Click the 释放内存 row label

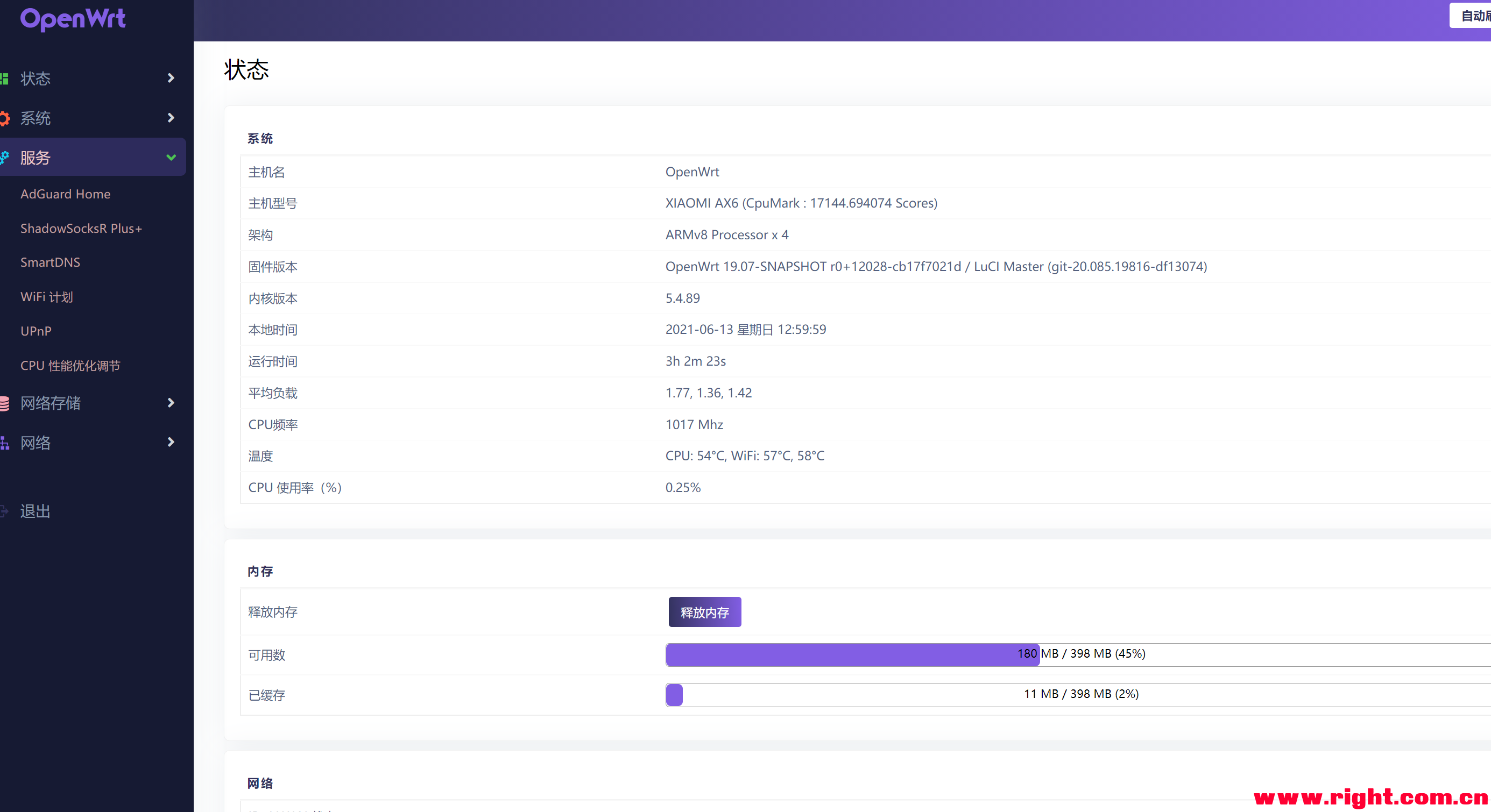coord(273,612)
